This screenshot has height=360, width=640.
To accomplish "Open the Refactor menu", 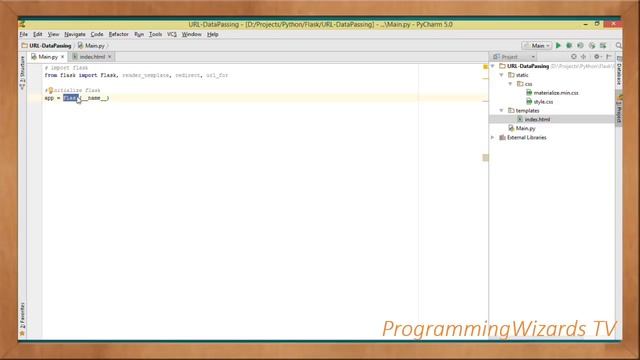I will point(118,34).
